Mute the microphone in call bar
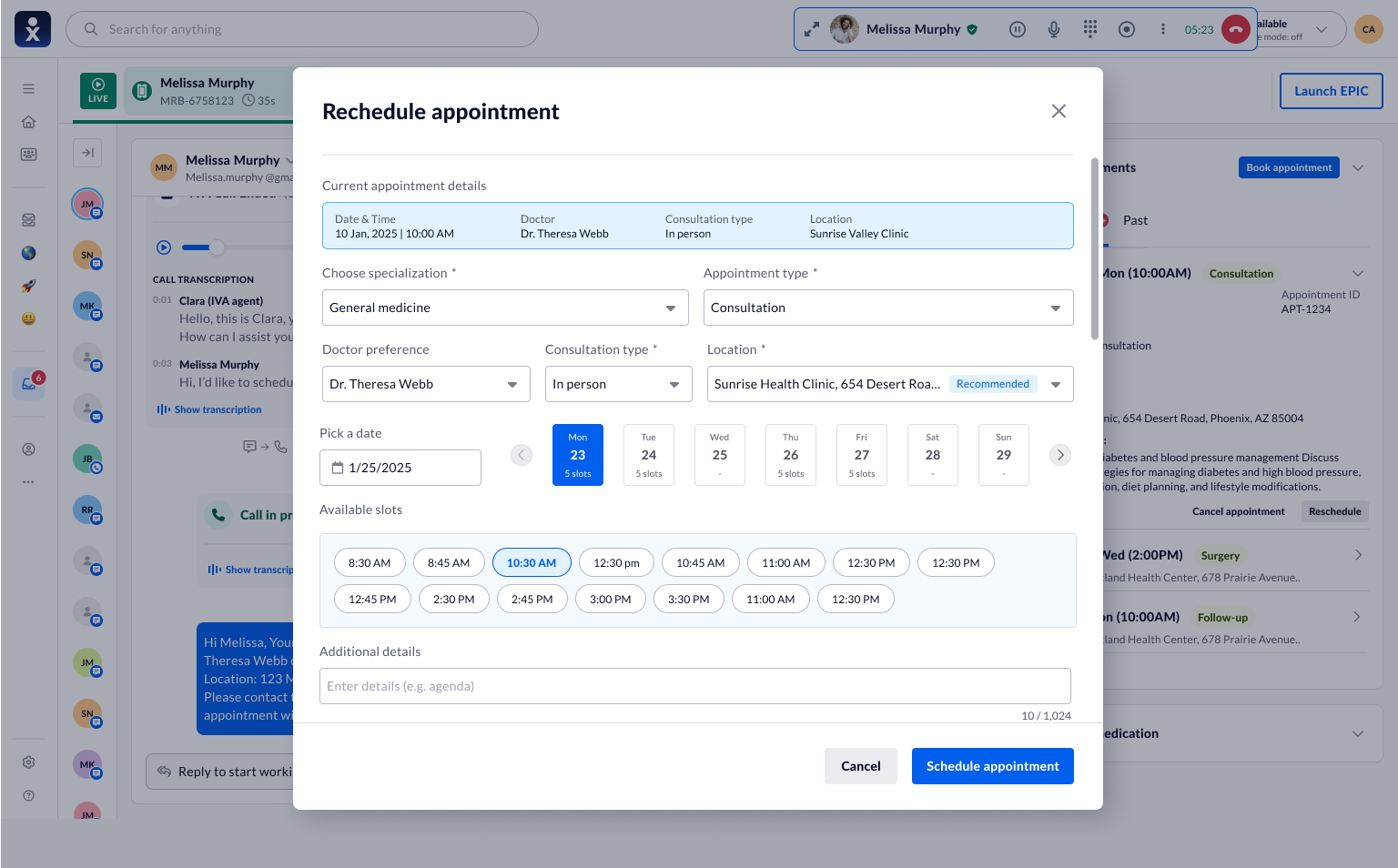The width and height of the screenshot is (1398, 868). [x=1054, y=29]
